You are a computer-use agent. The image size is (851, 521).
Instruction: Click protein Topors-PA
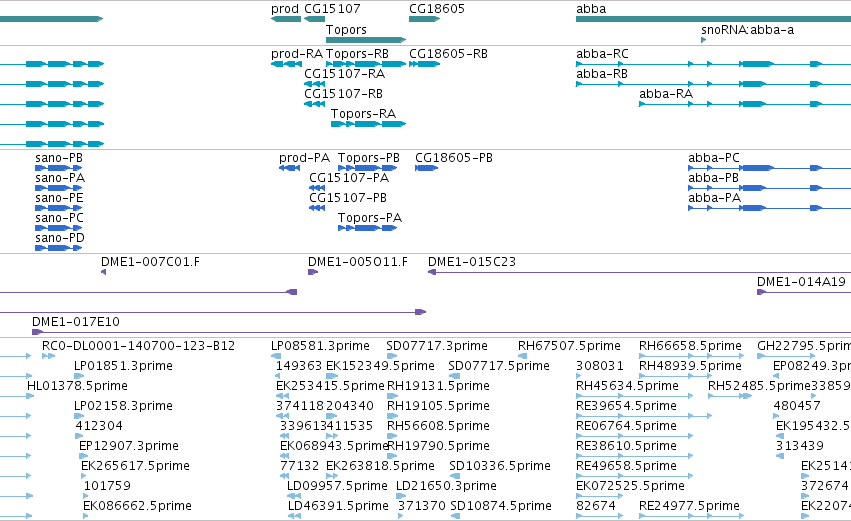coord(367,228)
